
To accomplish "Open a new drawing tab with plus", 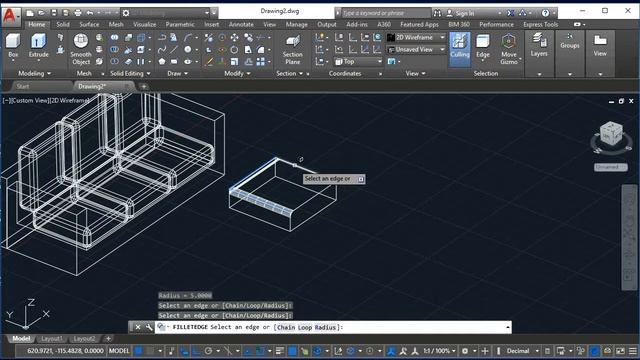I will pyautogui.click(x=143, y=86).
